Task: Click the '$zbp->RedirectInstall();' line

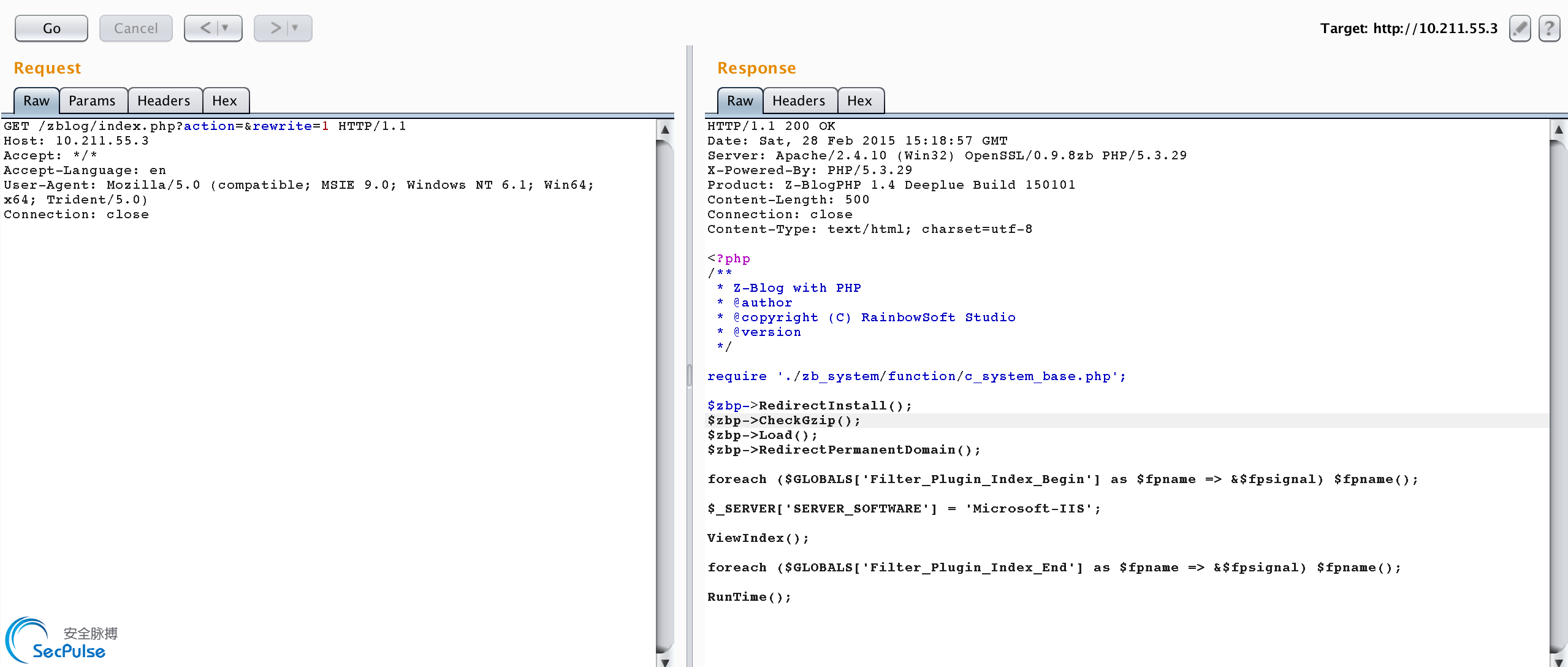Action: 810,406
